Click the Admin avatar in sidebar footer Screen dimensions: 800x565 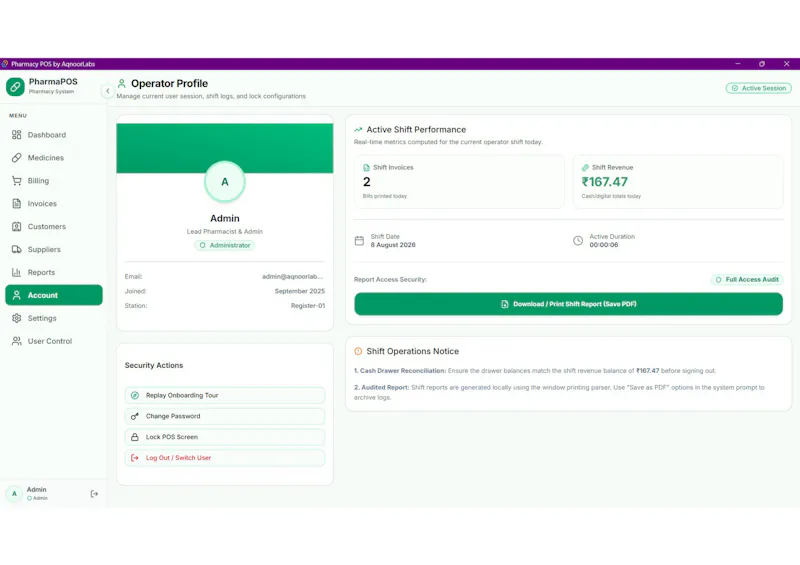click(x=14, y=494)
